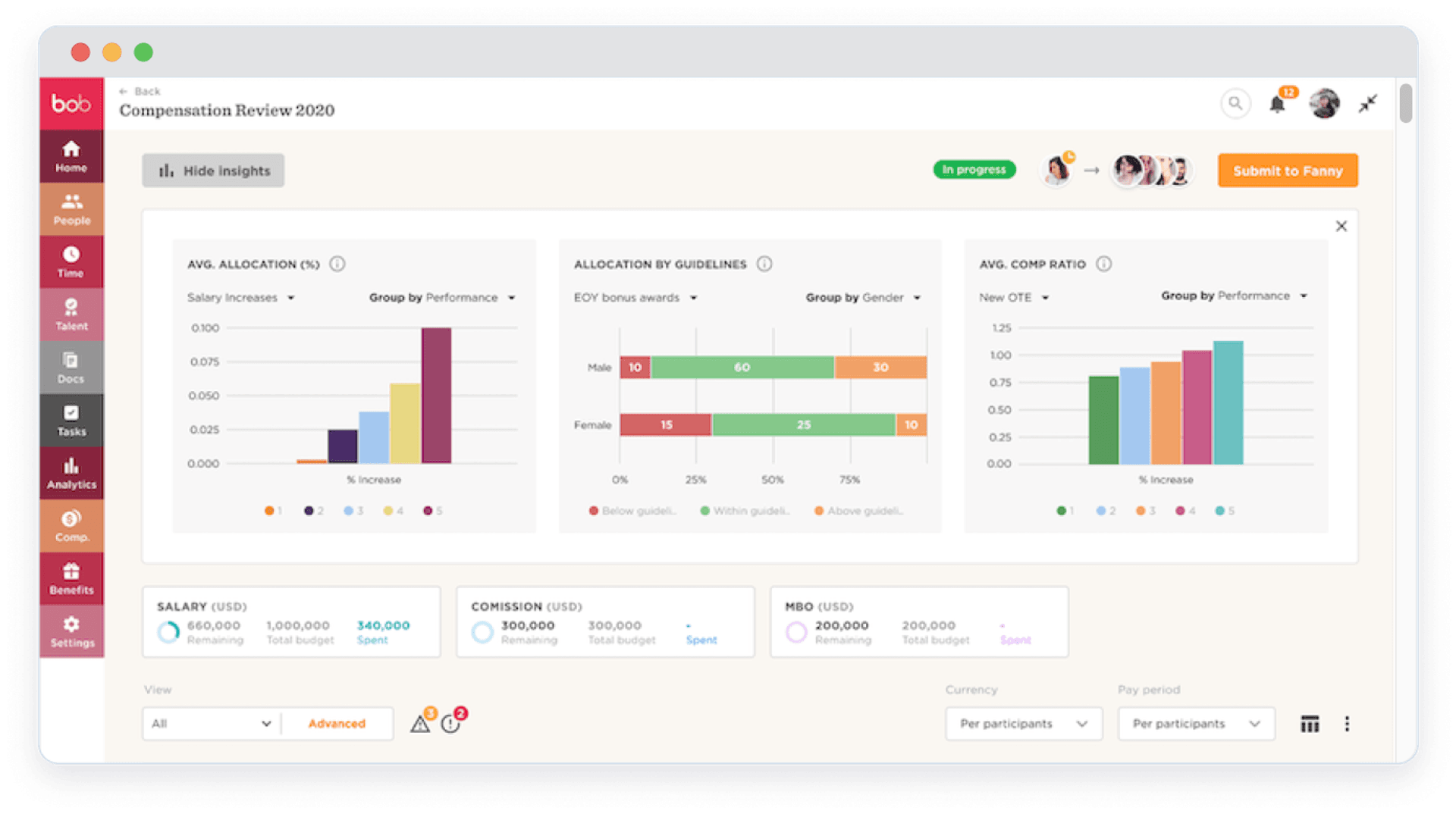Viewport: 1456px width, 814px height.
Task: Click the warning triangle alerts icon
Action: [x=420, y=724]
